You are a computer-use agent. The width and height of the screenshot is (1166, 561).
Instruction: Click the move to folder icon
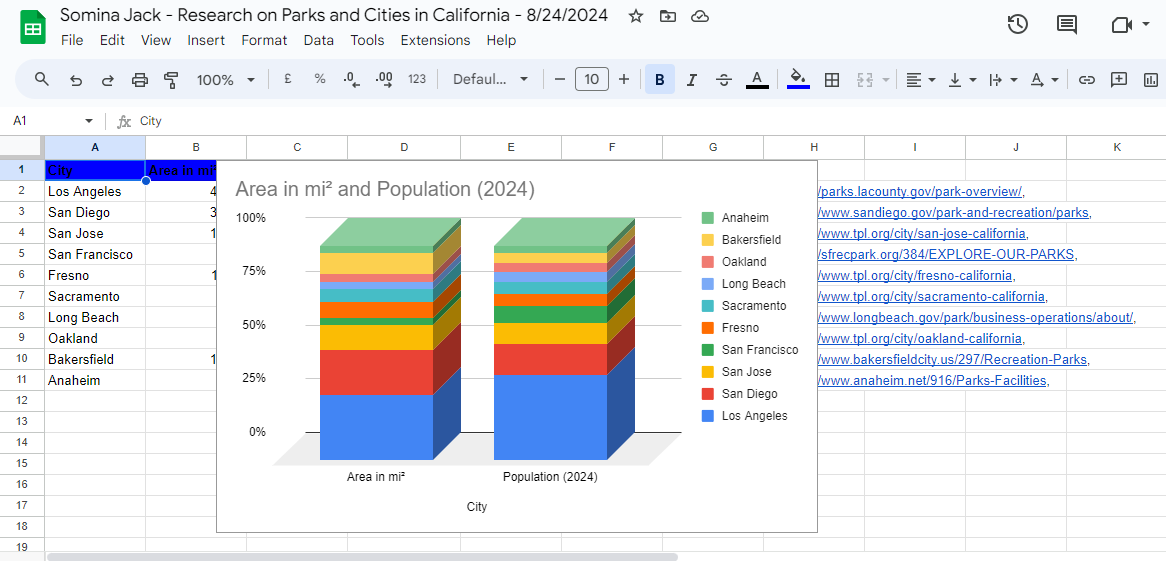[668, 16]
